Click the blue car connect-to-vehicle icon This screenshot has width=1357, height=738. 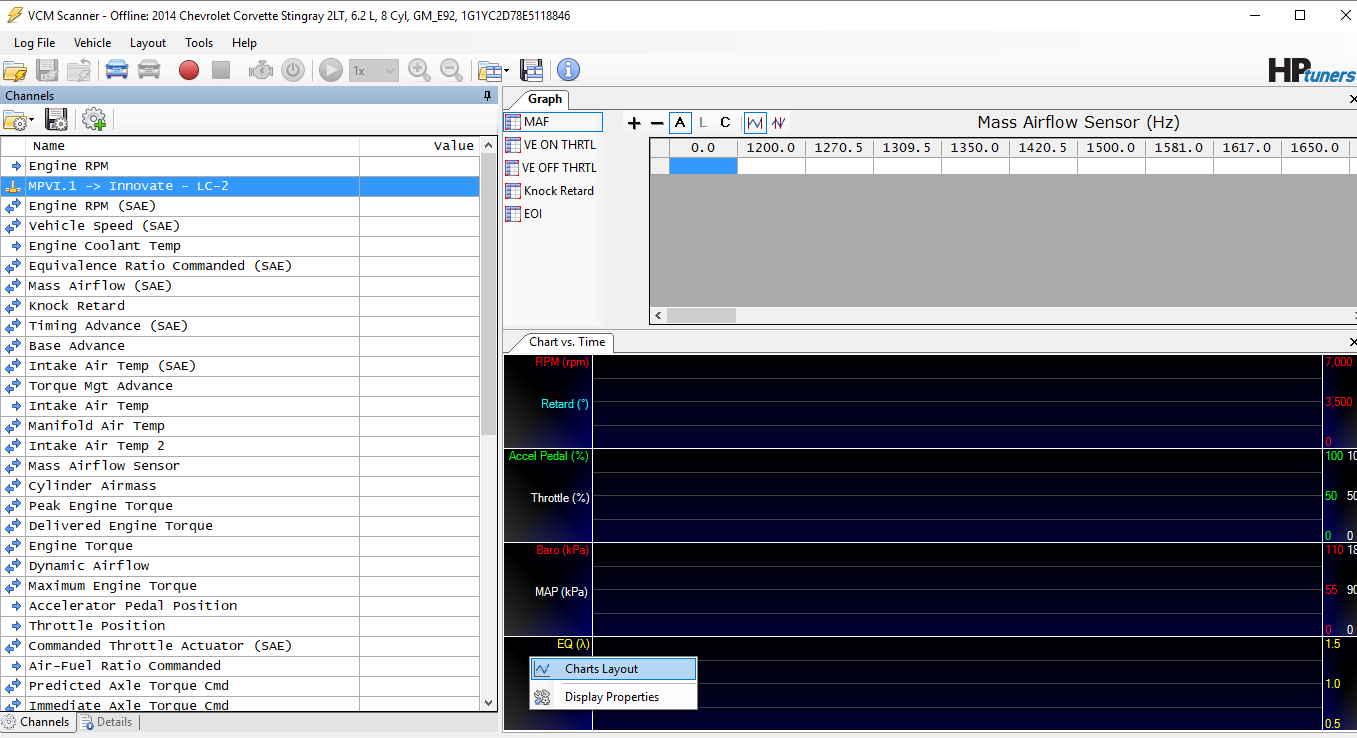pos(117,70)
